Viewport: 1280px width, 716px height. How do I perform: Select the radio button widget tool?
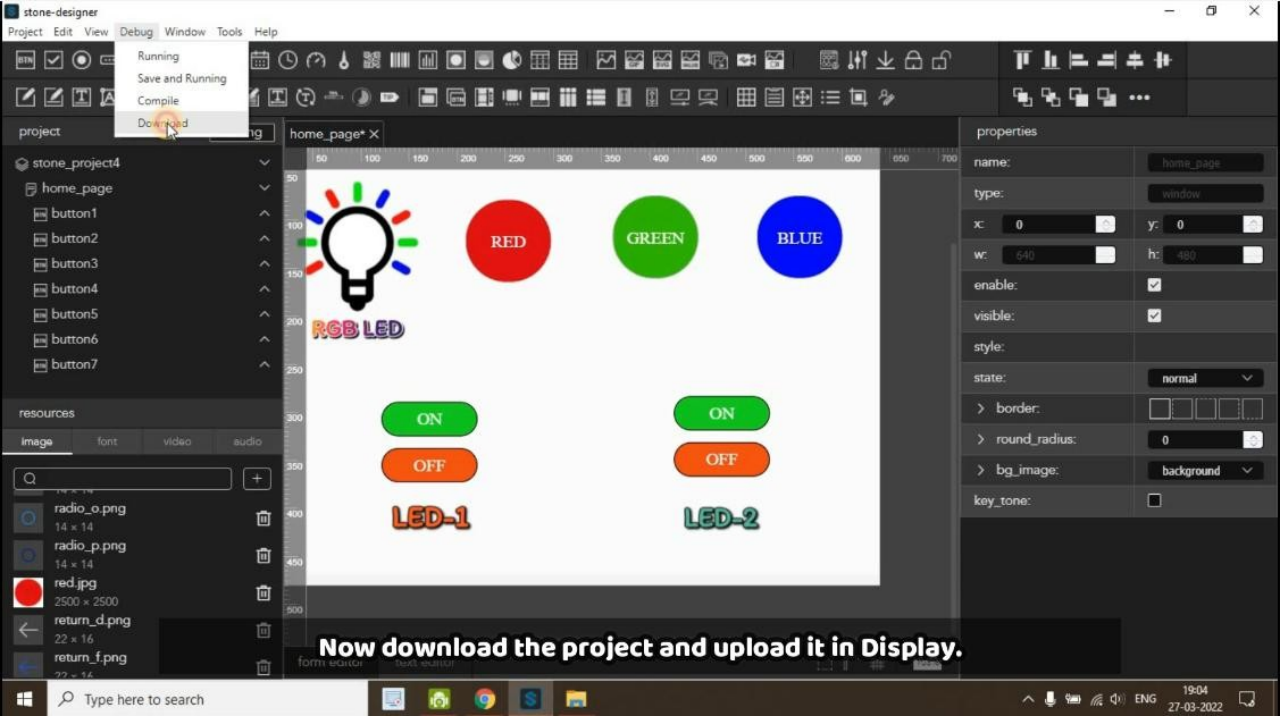tap(82, 60)
